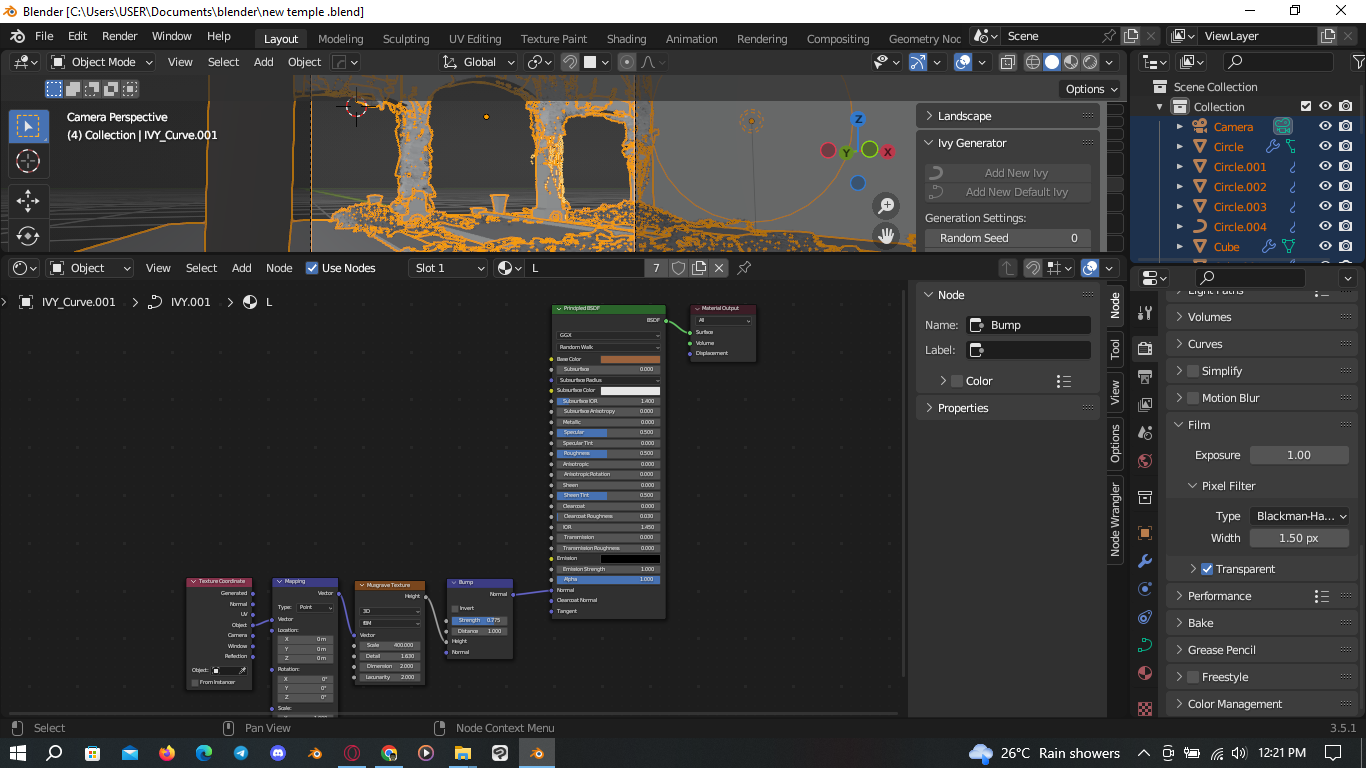The height and width of the screenshot is (768, 1366).
Task: Select the Select Box tool
Action: [x=28, y=126]
